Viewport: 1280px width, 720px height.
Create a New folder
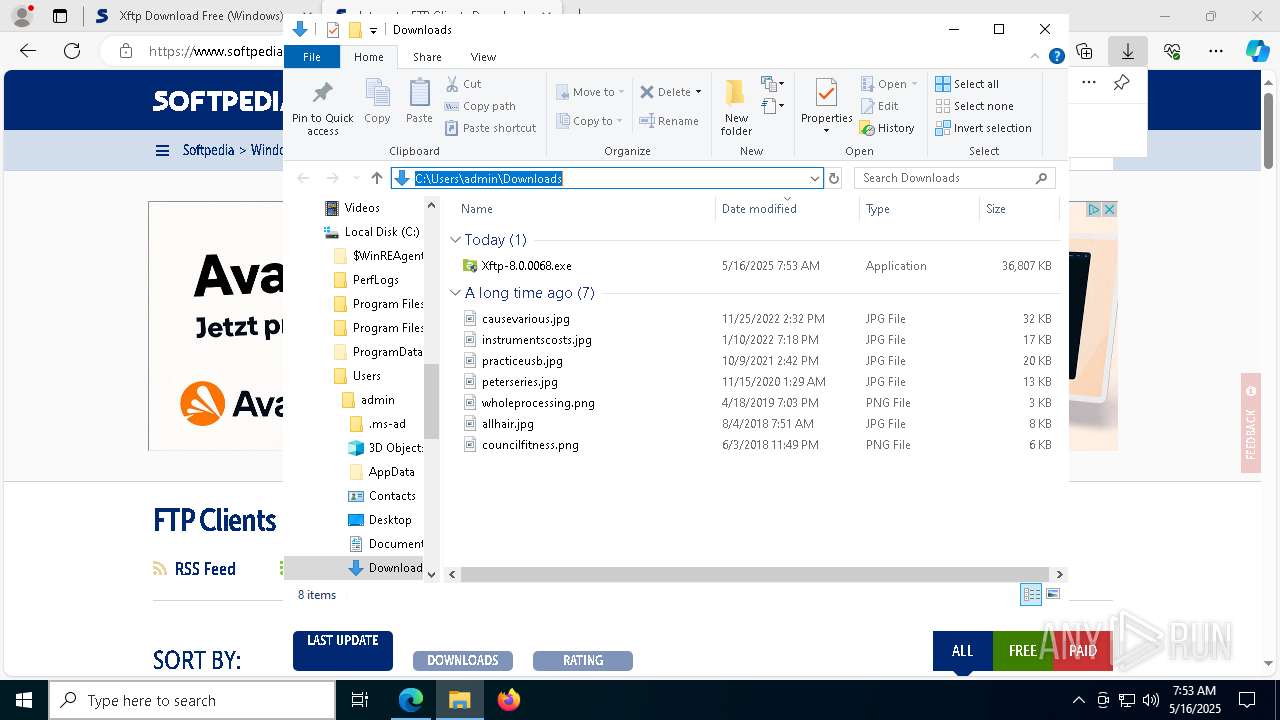[x=736, y=107]
